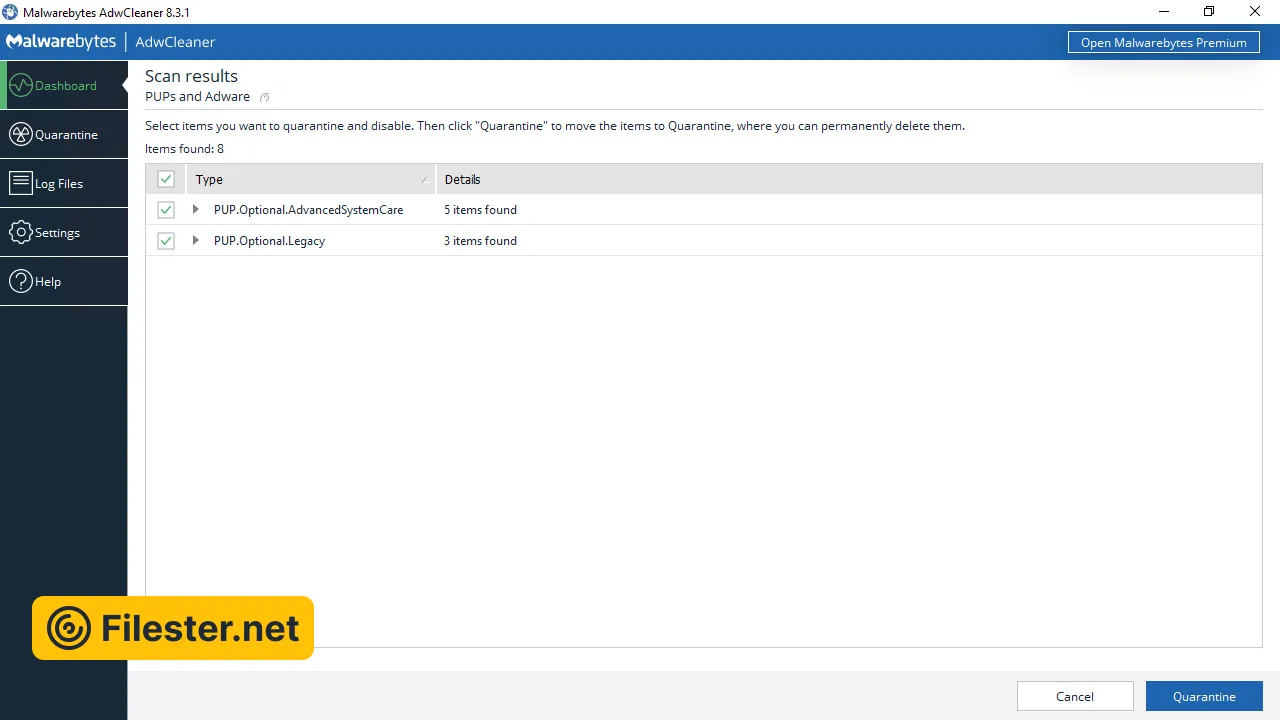
Task: Go to the Log Files sidebar tab
Action: tap(59, 183)
